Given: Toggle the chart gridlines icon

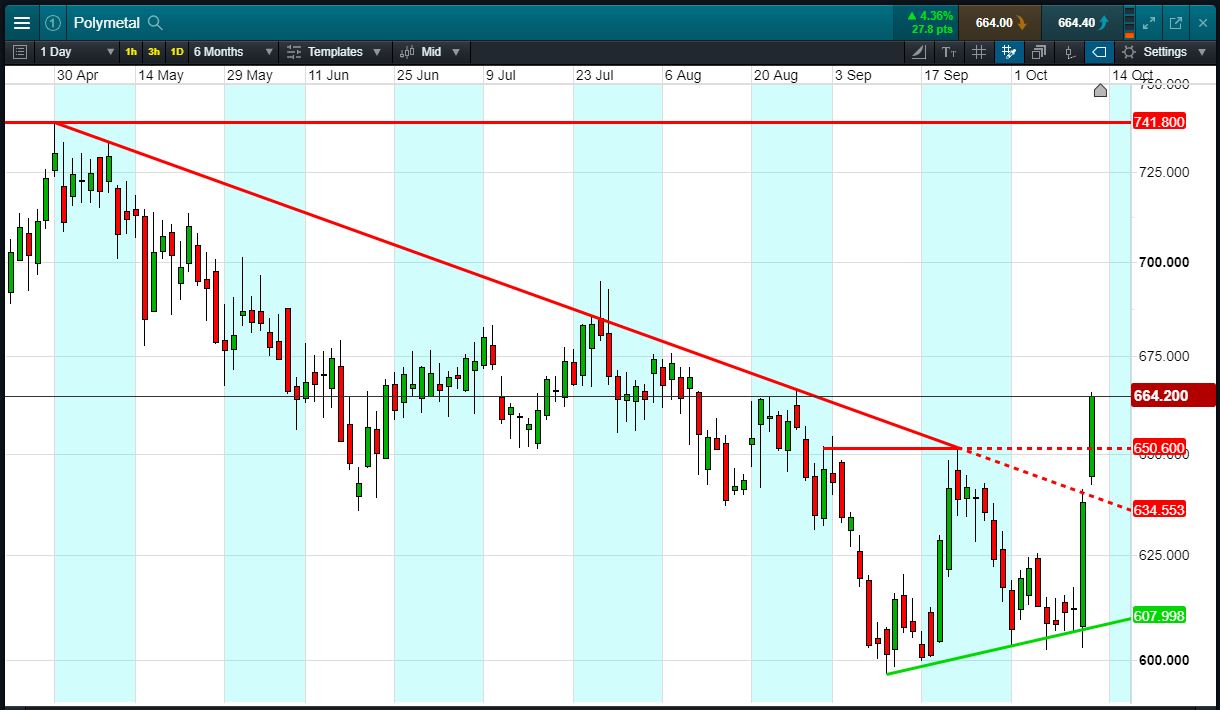Looking at the screenshot, I should tap(979, 52).
